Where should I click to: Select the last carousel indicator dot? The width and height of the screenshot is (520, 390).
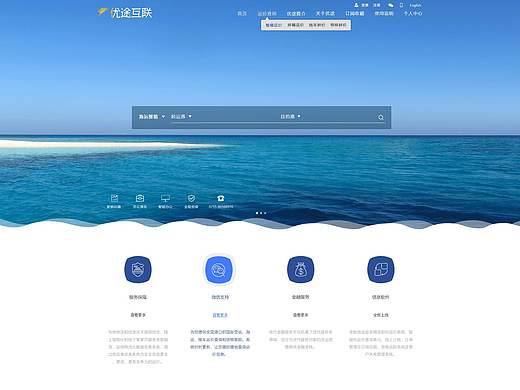[265, 213]
